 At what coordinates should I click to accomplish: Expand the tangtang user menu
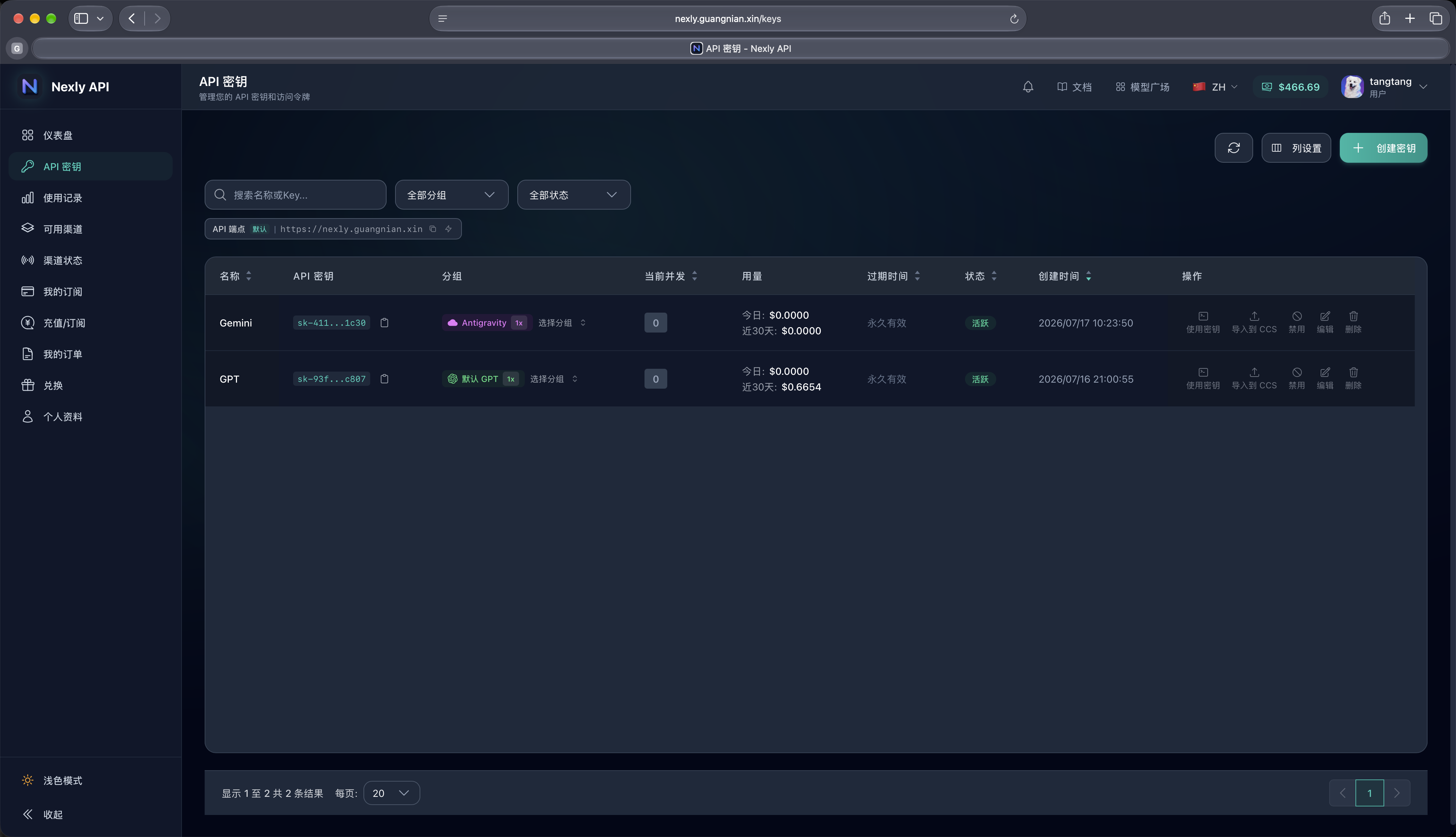1384,87
